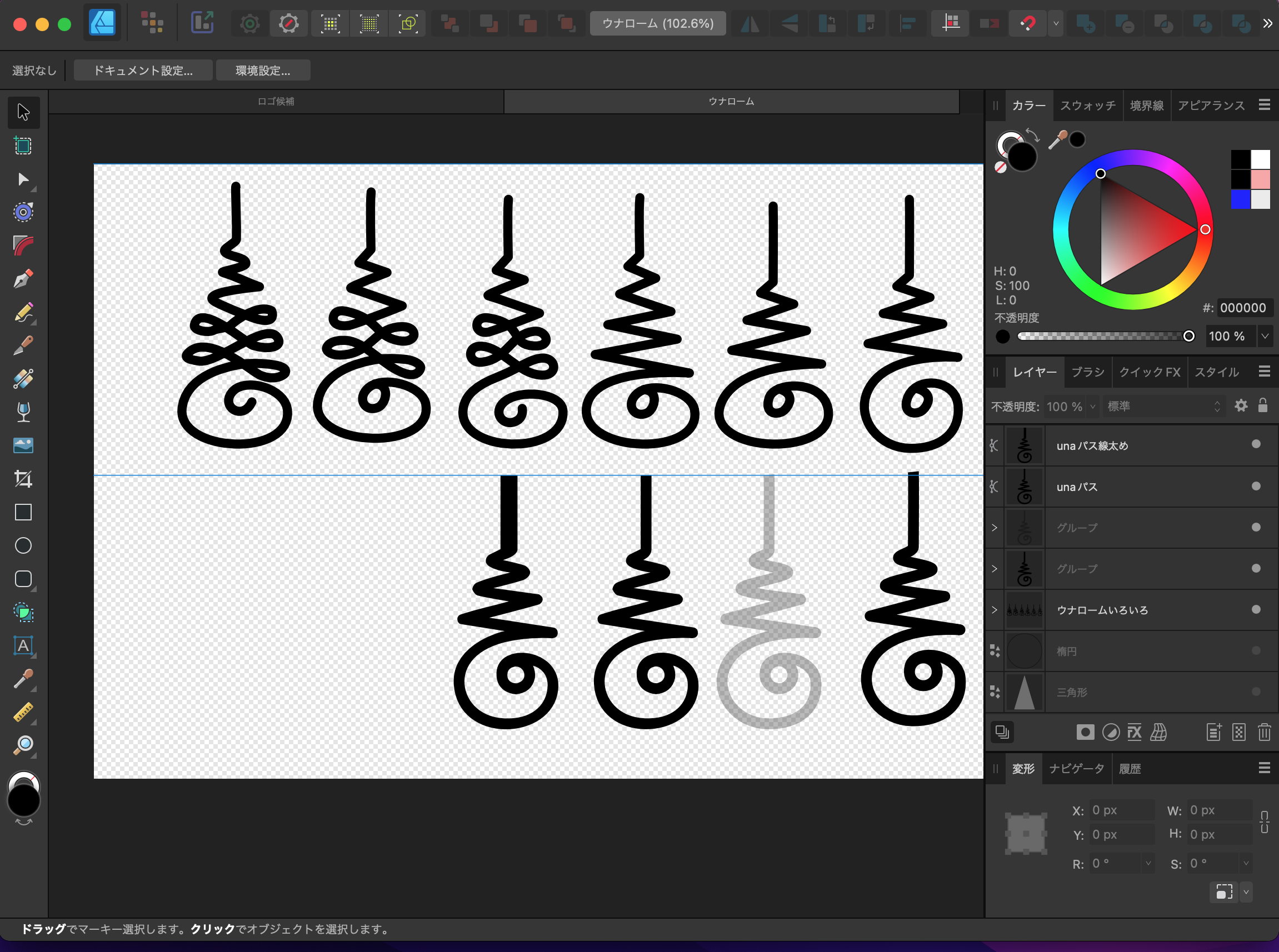This screenshot has width=1279, height=952.
Task: Toggle visibility of ウナロームいろいろ layer
Action: tap(1256, 609)
